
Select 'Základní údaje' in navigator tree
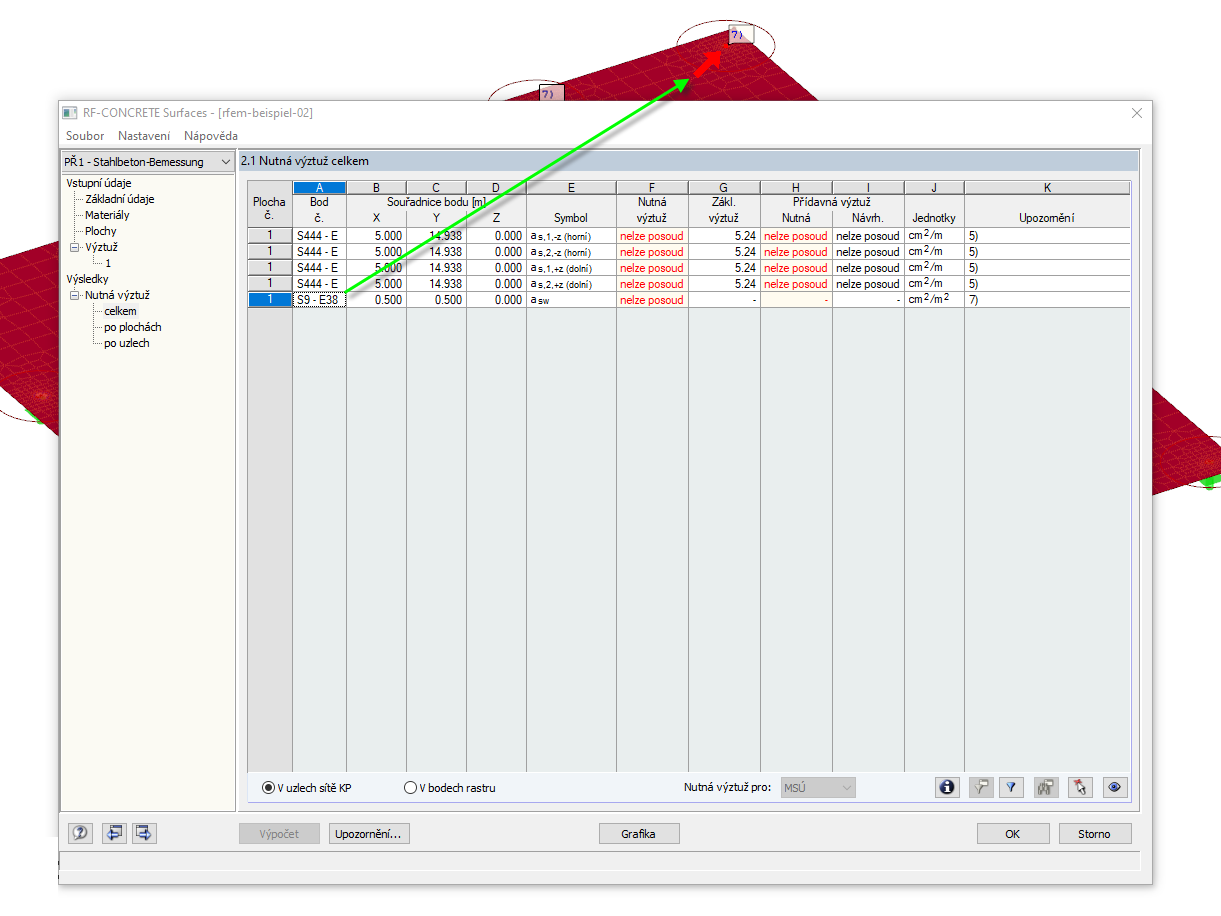point(119,199)
